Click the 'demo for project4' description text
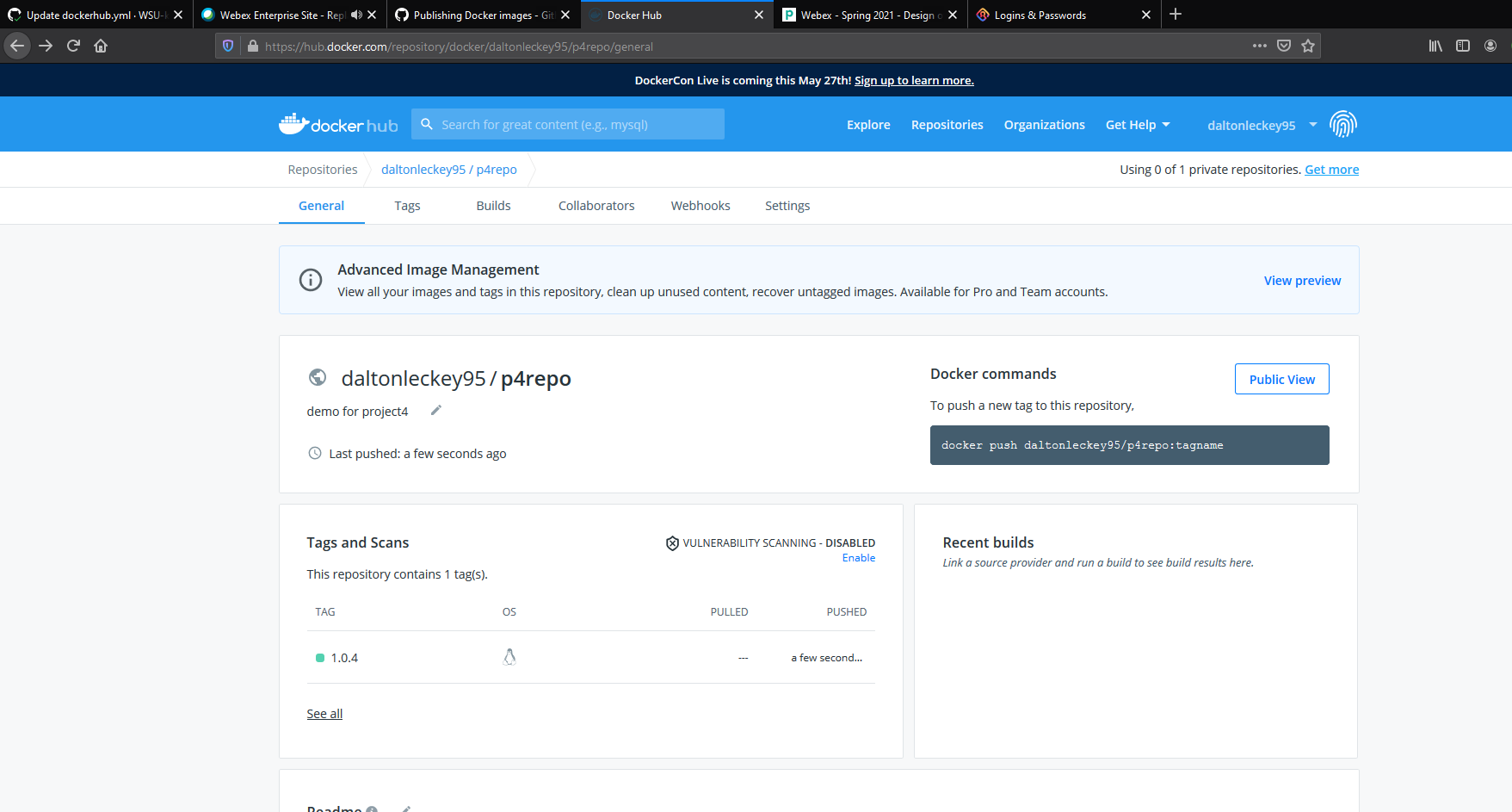This screenshot has width=1512, height=812. click(357, 412)
